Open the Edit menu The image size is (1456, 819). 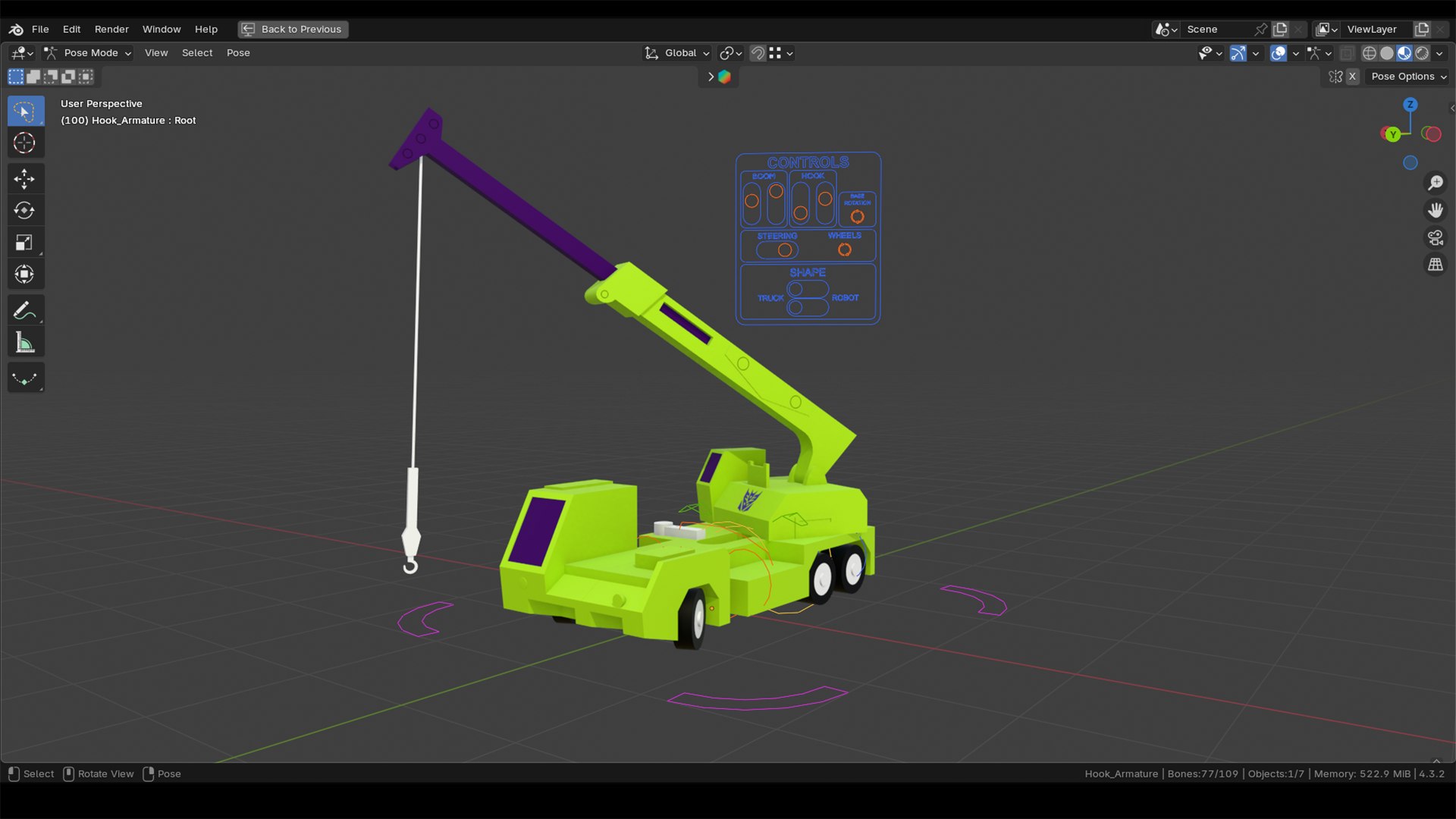(x=71, y=30)
